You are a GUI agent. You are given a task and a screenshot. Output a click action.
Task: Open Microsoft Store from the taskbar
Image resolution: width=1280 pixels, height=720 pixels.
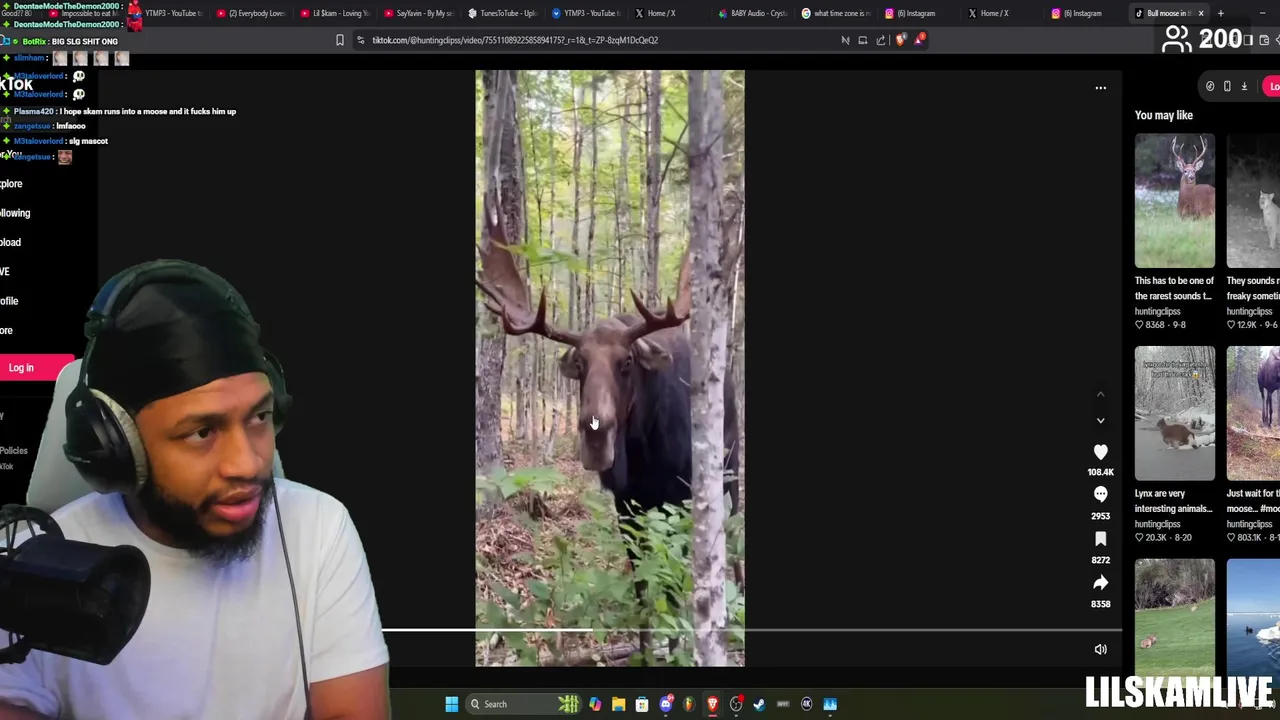[x=642, y=704]
